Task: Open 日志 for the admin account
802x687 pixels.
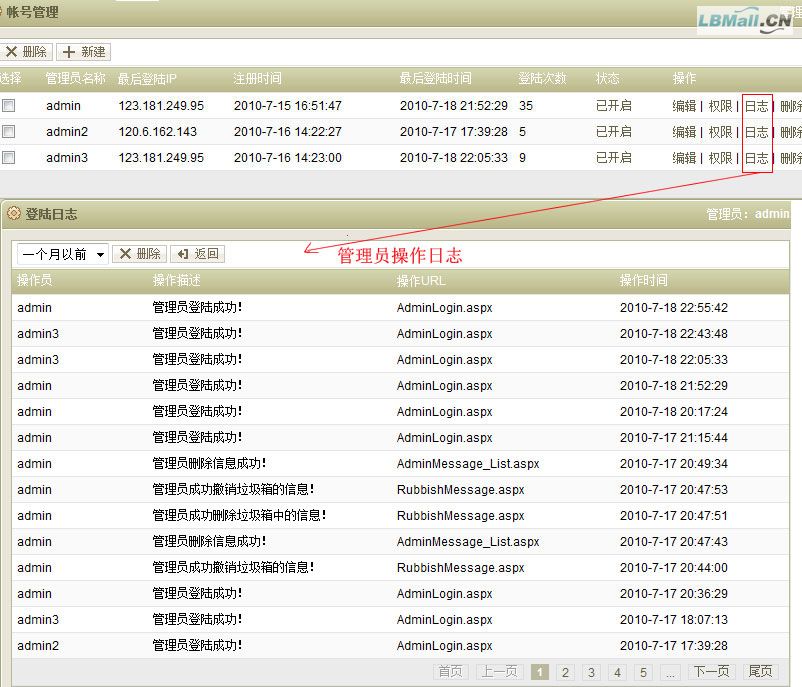Action: [x=756, y=106]
